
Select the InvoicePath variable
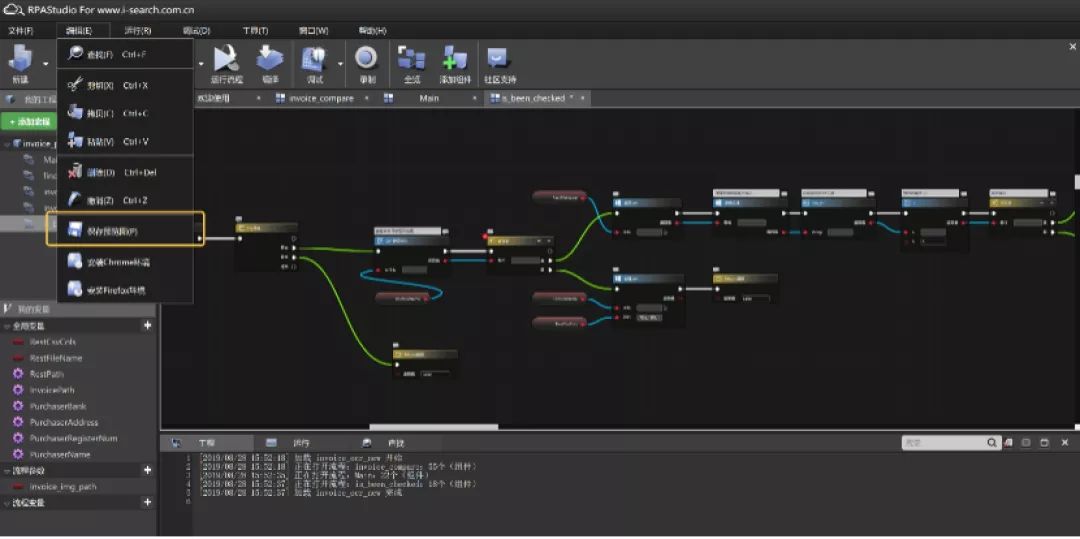[x=52, y=390]
